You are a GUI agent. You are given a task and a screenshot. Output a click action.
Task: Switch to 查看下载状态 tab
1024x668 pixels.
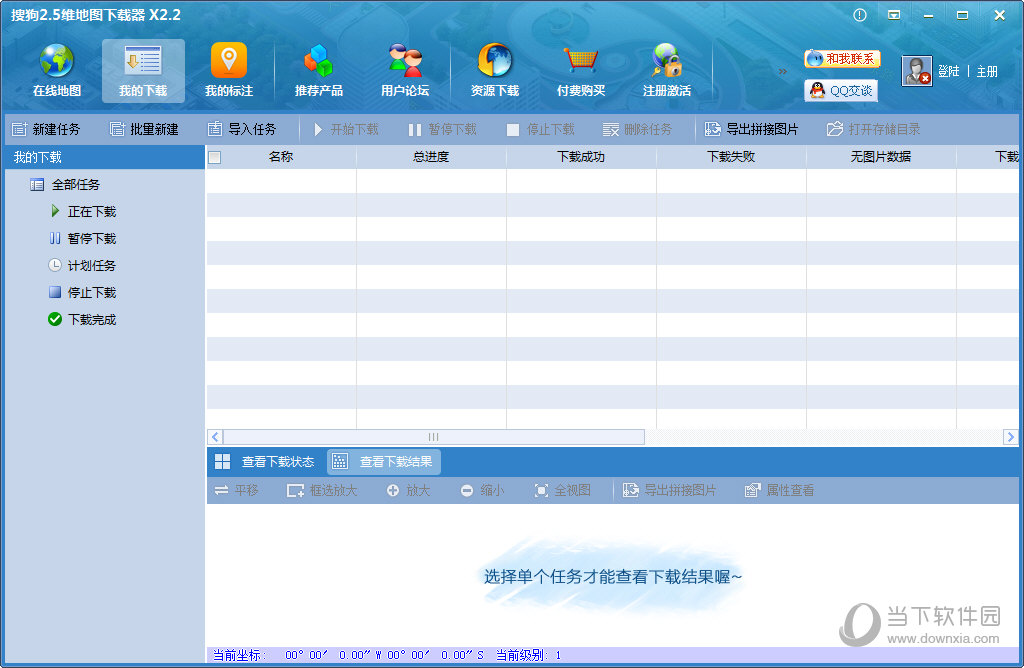(x=264, y=462)
